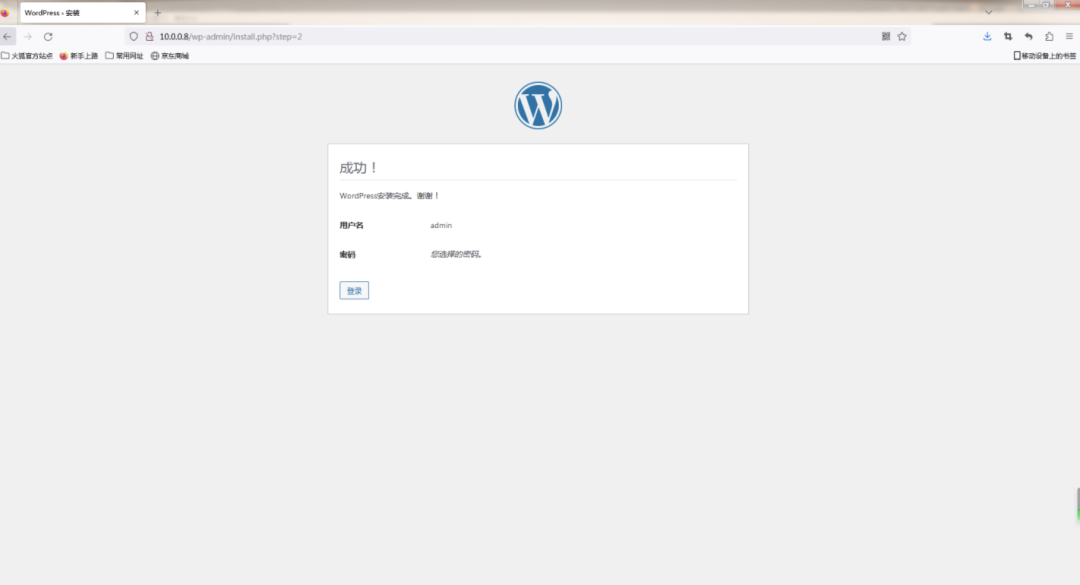Select the admin username text

[441, 225]
